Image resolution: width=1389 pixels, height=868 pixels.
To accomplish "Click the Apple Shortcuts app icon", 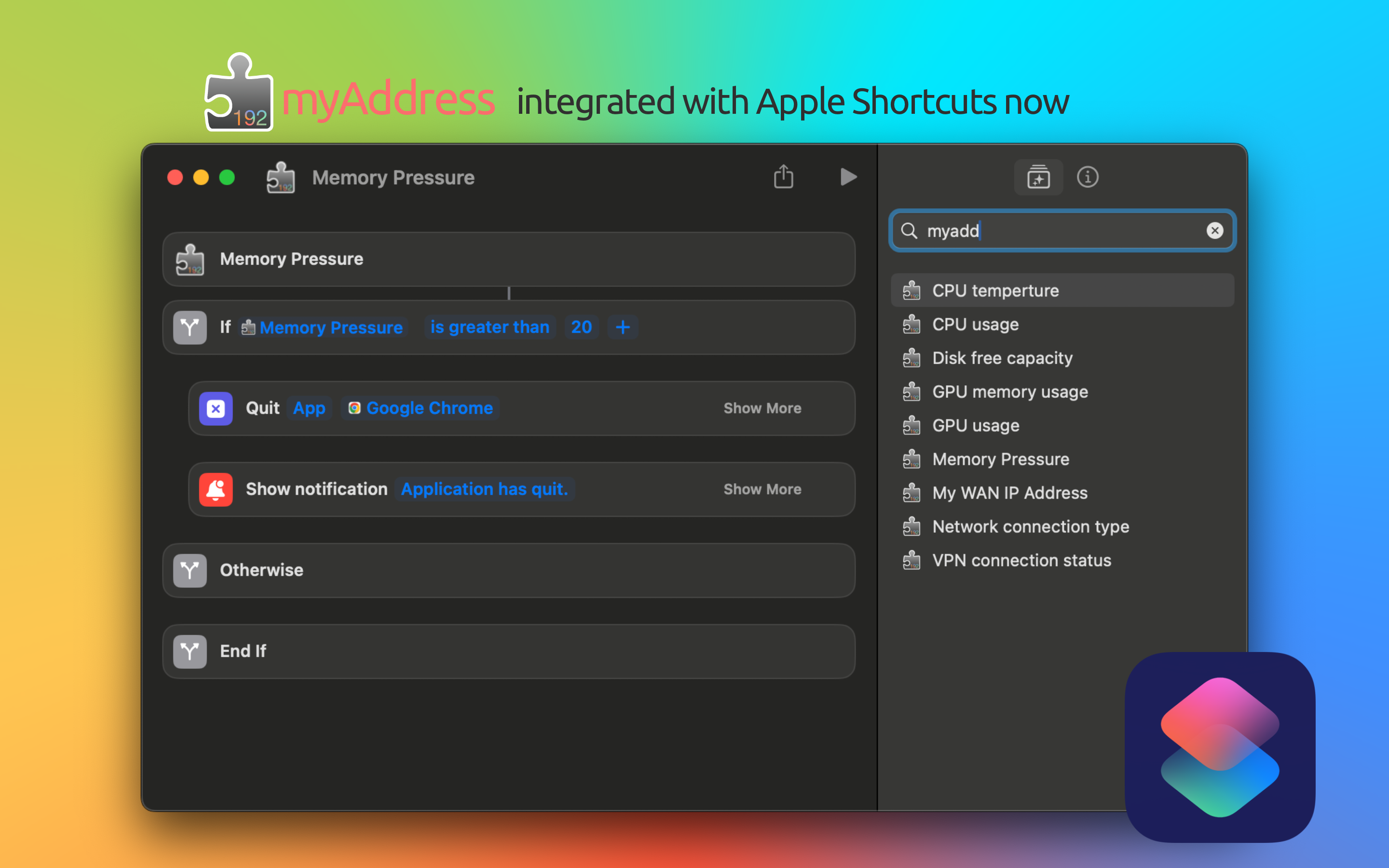I will pos(1220,747).
